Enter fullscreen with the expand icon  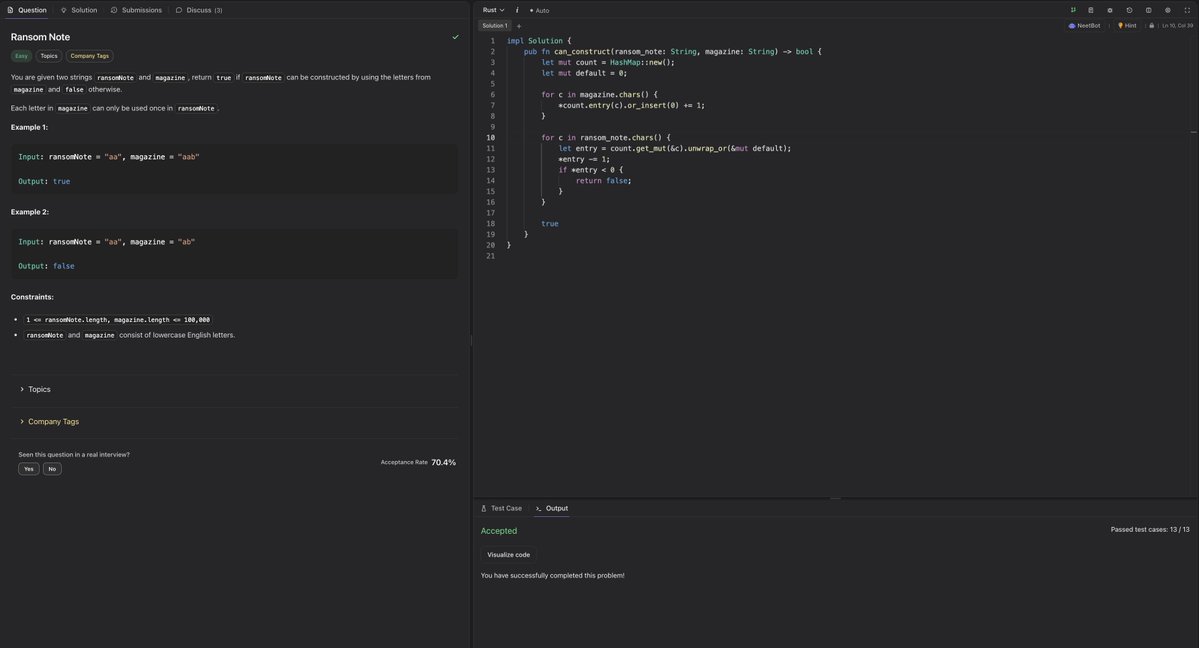(x=1187, y=10)
